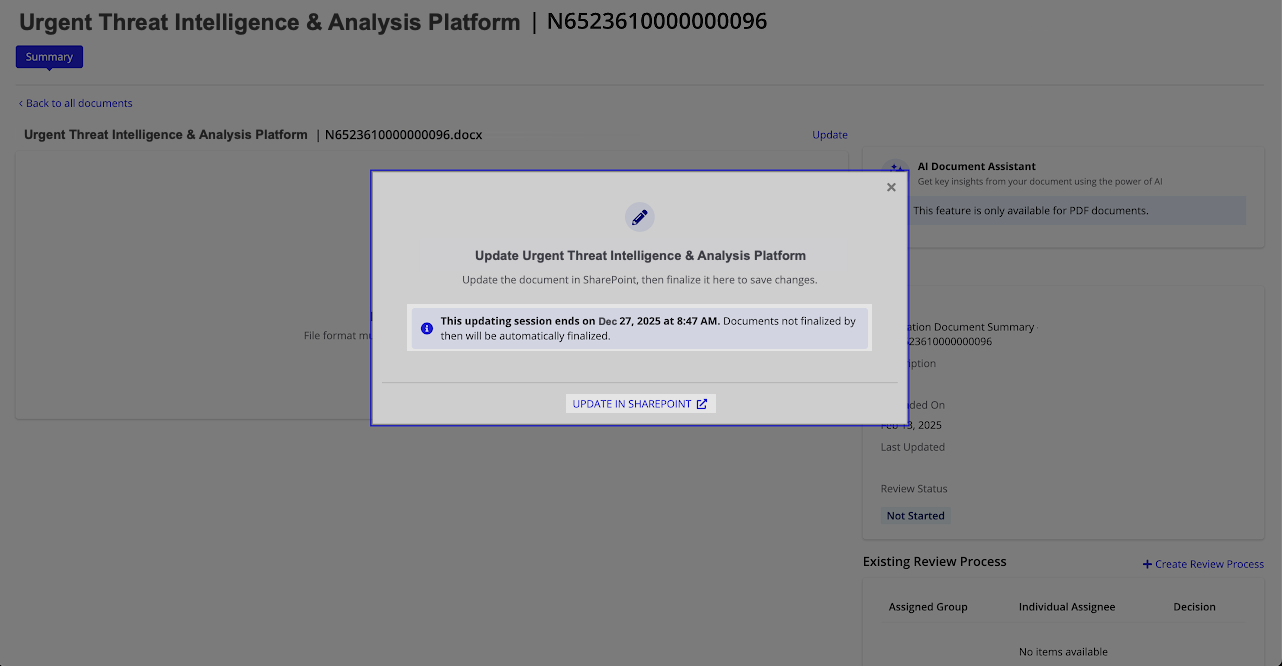Click the page heading document number N6523610000000096
Image resolution: width=1282 pixels, height=666 pixels.
click(657, 21)
